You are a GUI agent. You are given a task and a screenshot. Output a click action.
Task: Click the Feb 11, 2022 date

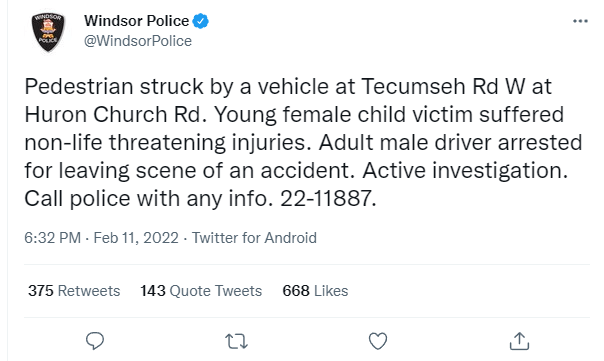coord(136,238)
